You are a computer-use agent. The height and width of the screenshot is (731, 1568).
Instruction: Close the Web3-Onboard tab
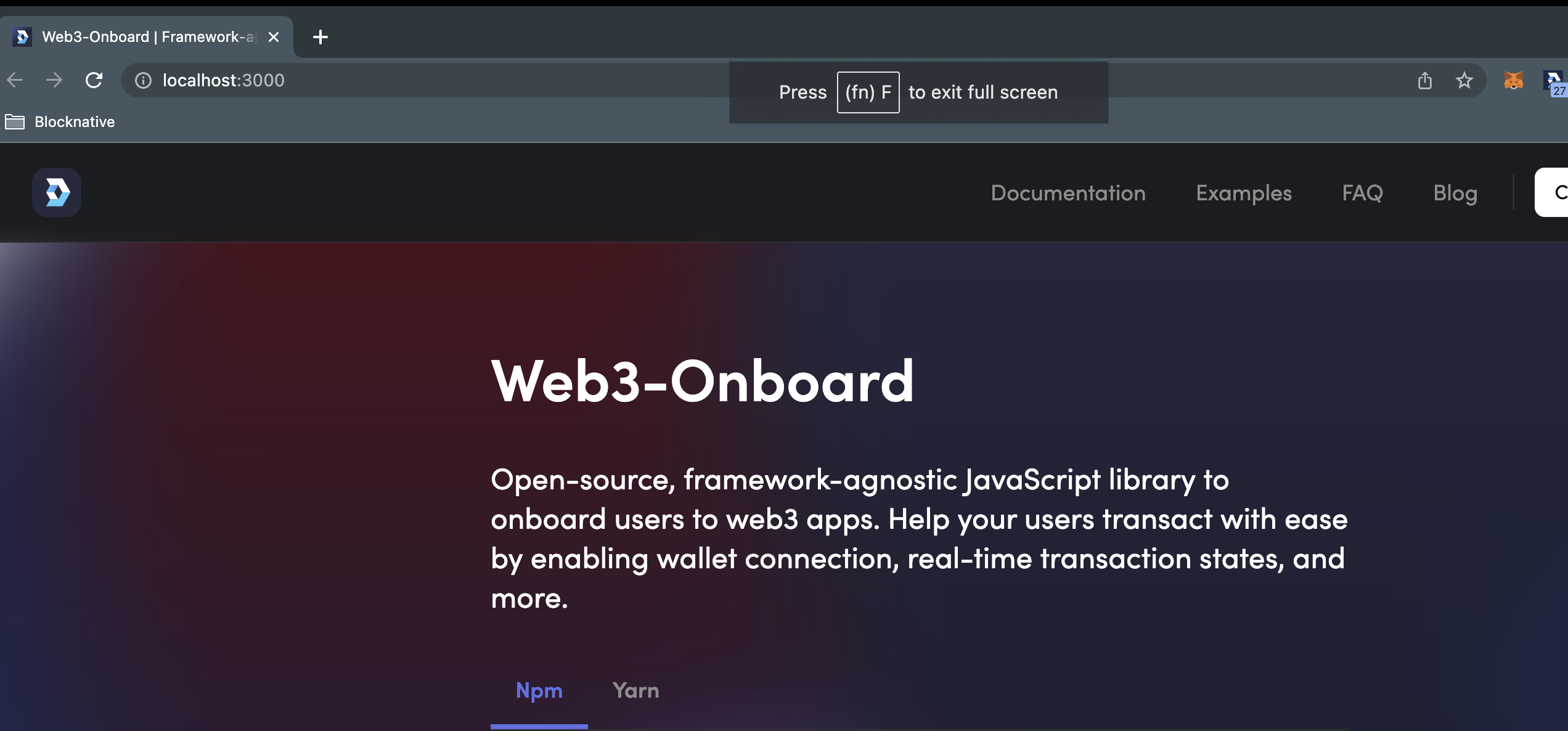[x=274, y=37]
